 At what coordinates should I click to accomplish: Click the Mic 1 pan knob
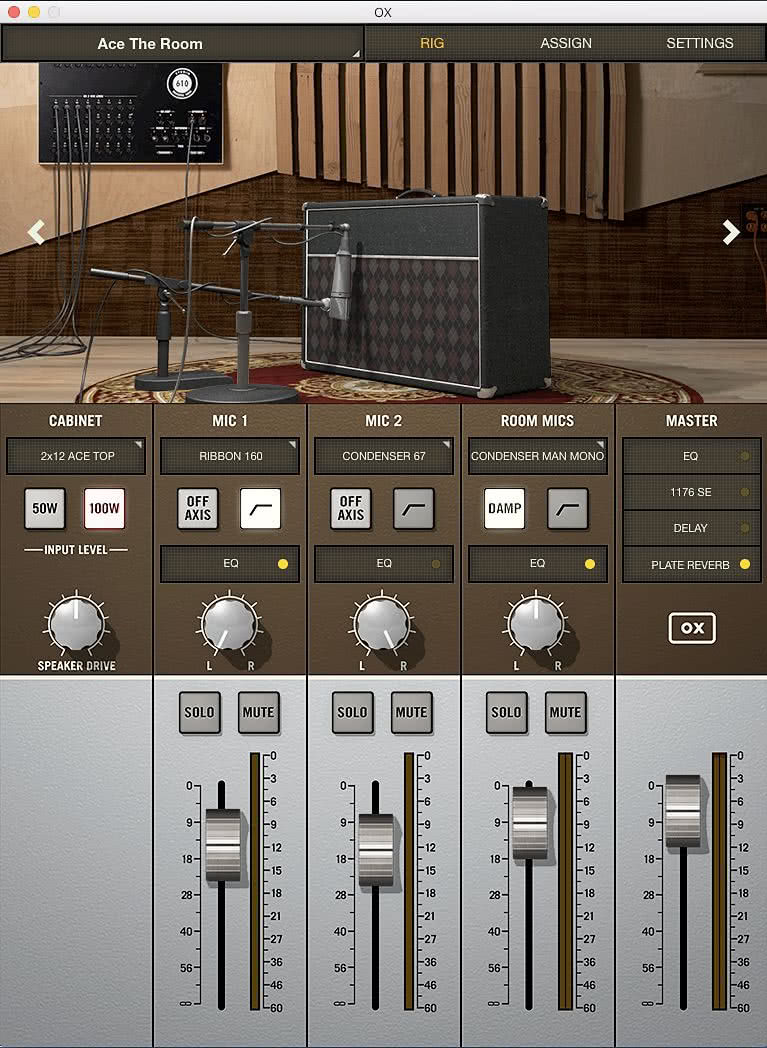(229, 624)
